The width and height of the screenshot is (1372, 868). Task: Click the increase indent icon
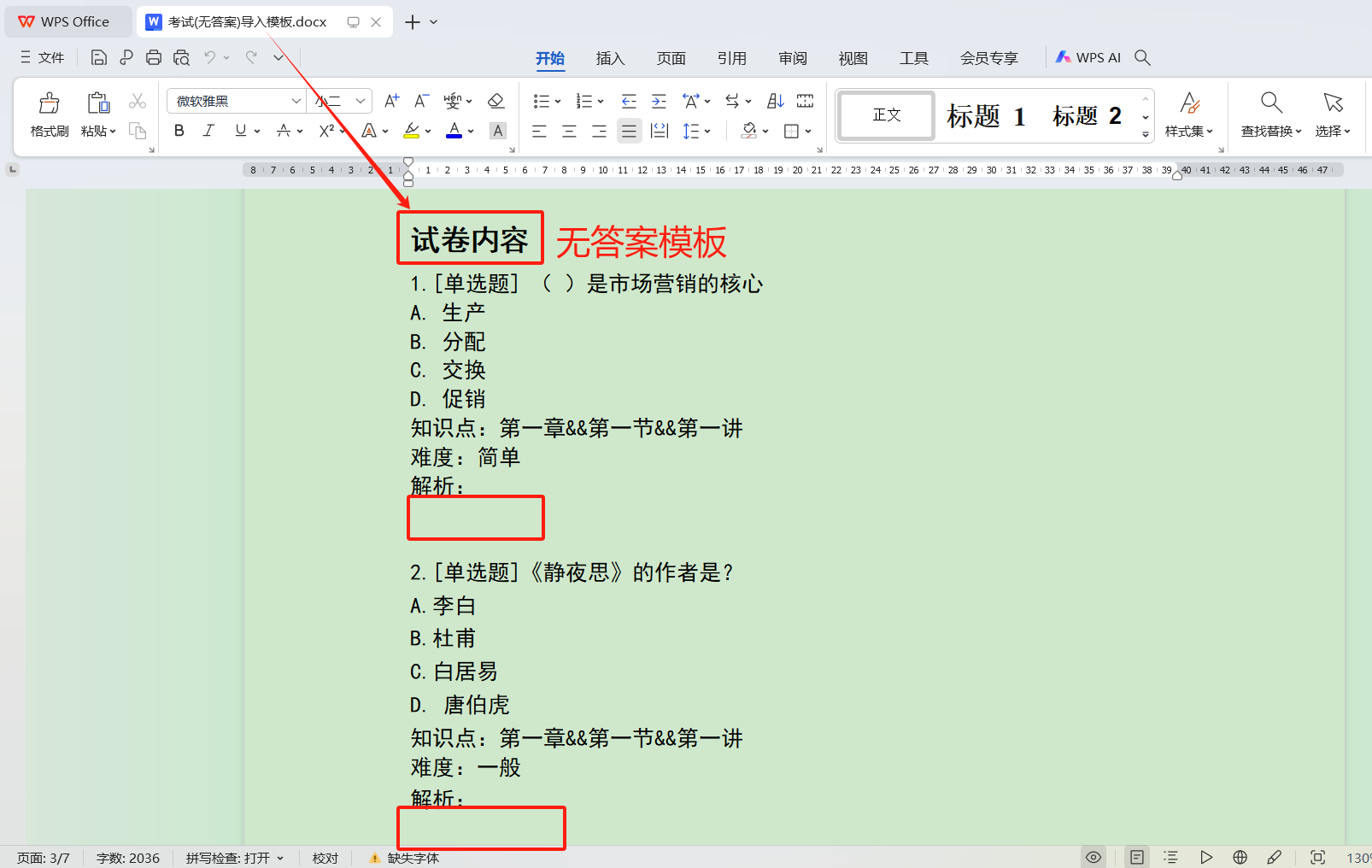click(659, 102)
